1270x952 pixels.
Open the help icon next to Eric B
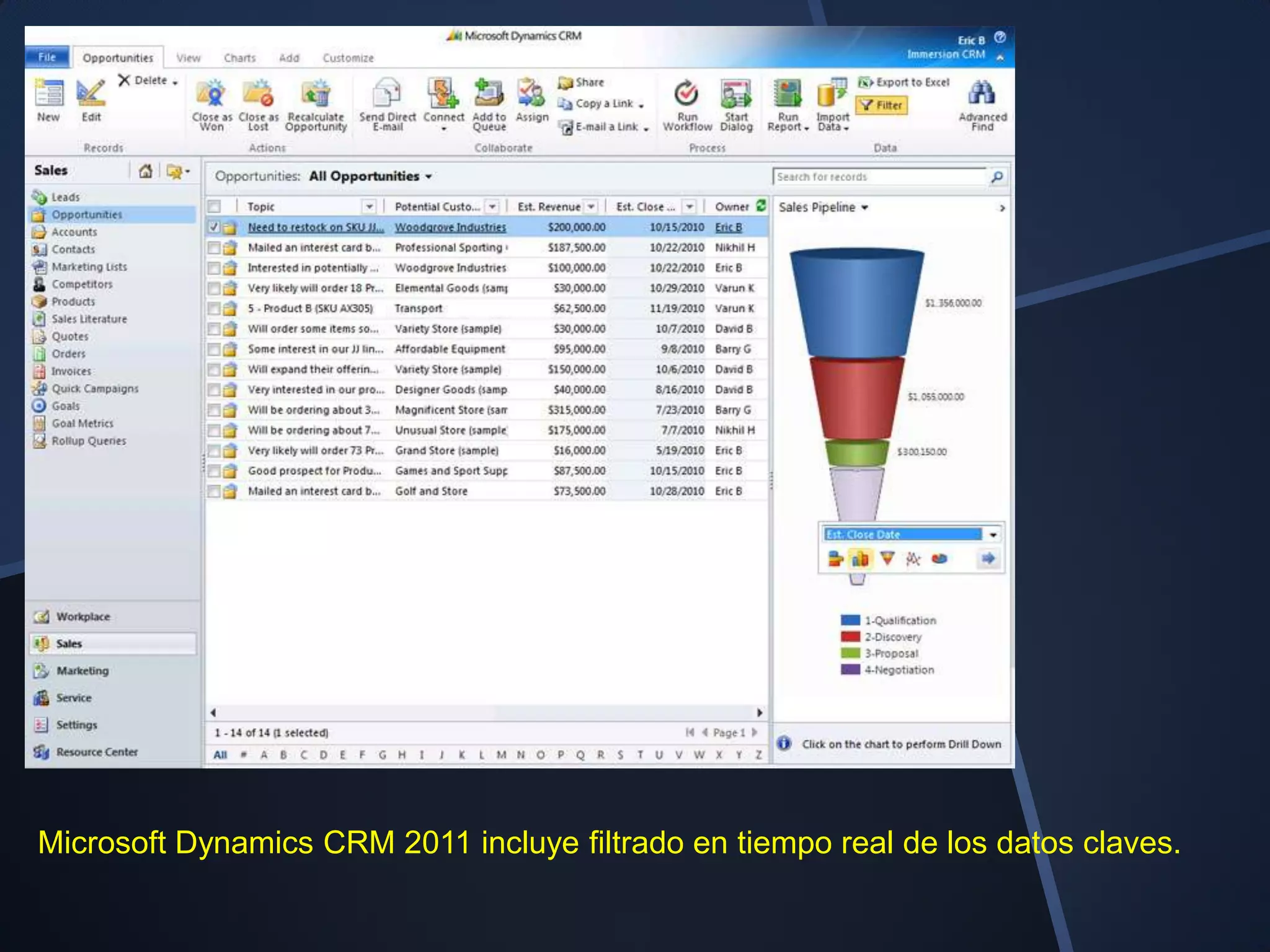[1000, 37]
